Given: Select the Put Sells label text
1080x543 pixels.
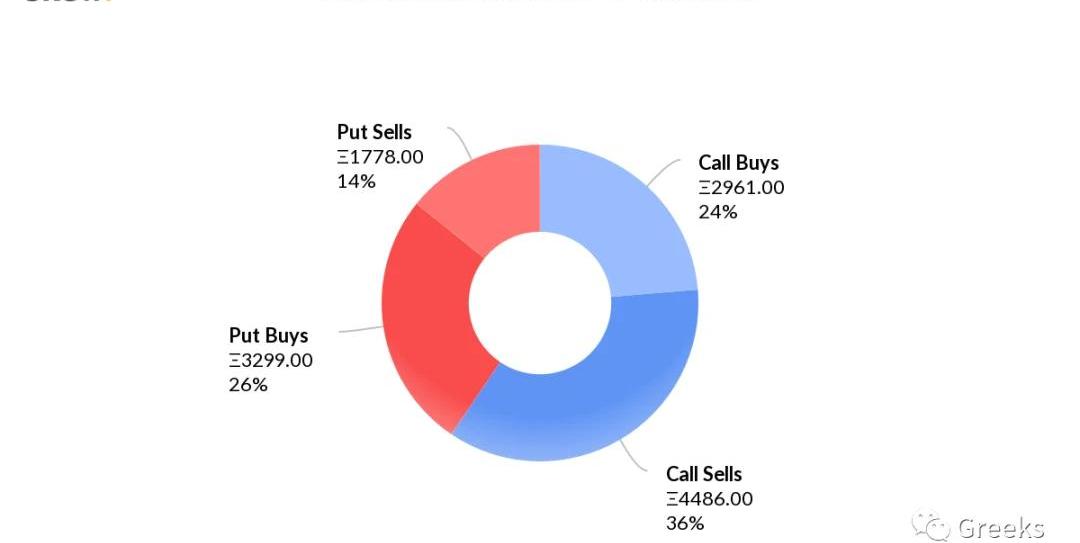Looking at the screenshot, I should pyautogui.click(x=374, y=132).
